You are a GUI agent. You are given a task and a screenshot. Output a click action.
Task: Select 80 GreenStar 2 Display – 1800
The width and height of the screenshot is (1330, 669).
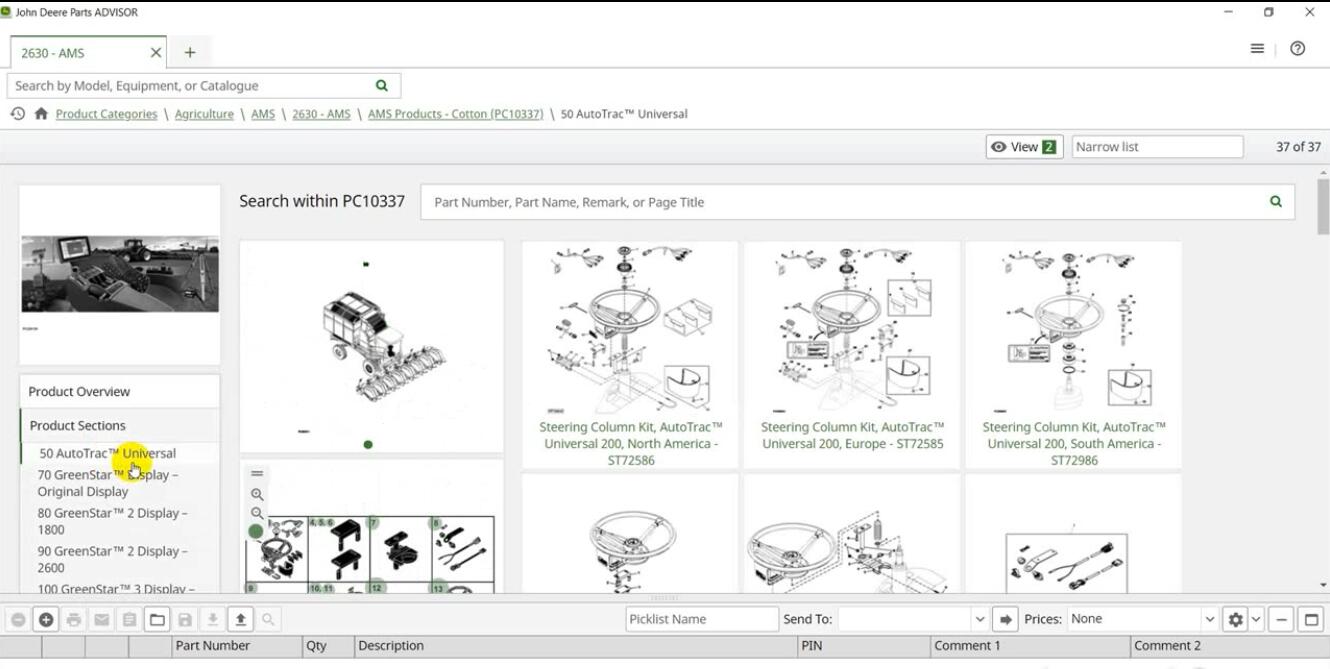(x=112, y=521)
